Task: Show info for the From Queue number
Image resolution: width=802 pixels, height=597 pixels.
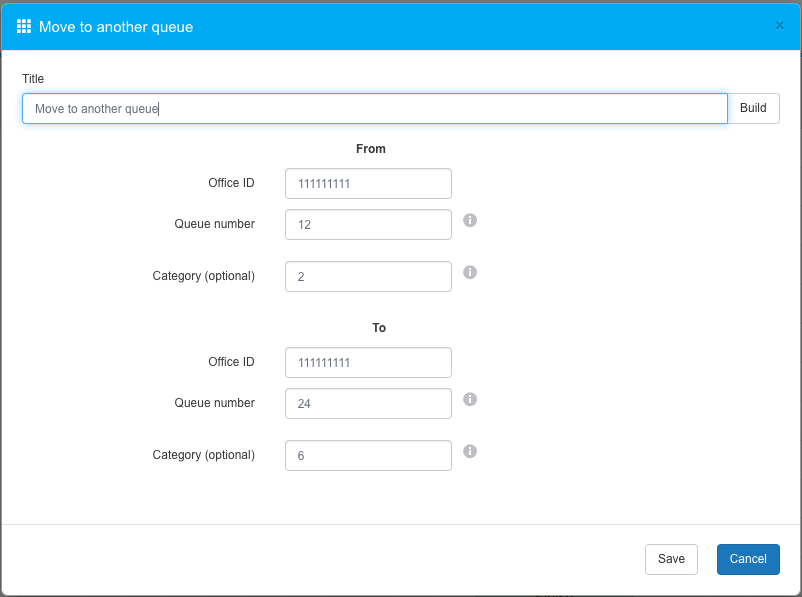Action: pyautogui.click(x=470, y=220)
